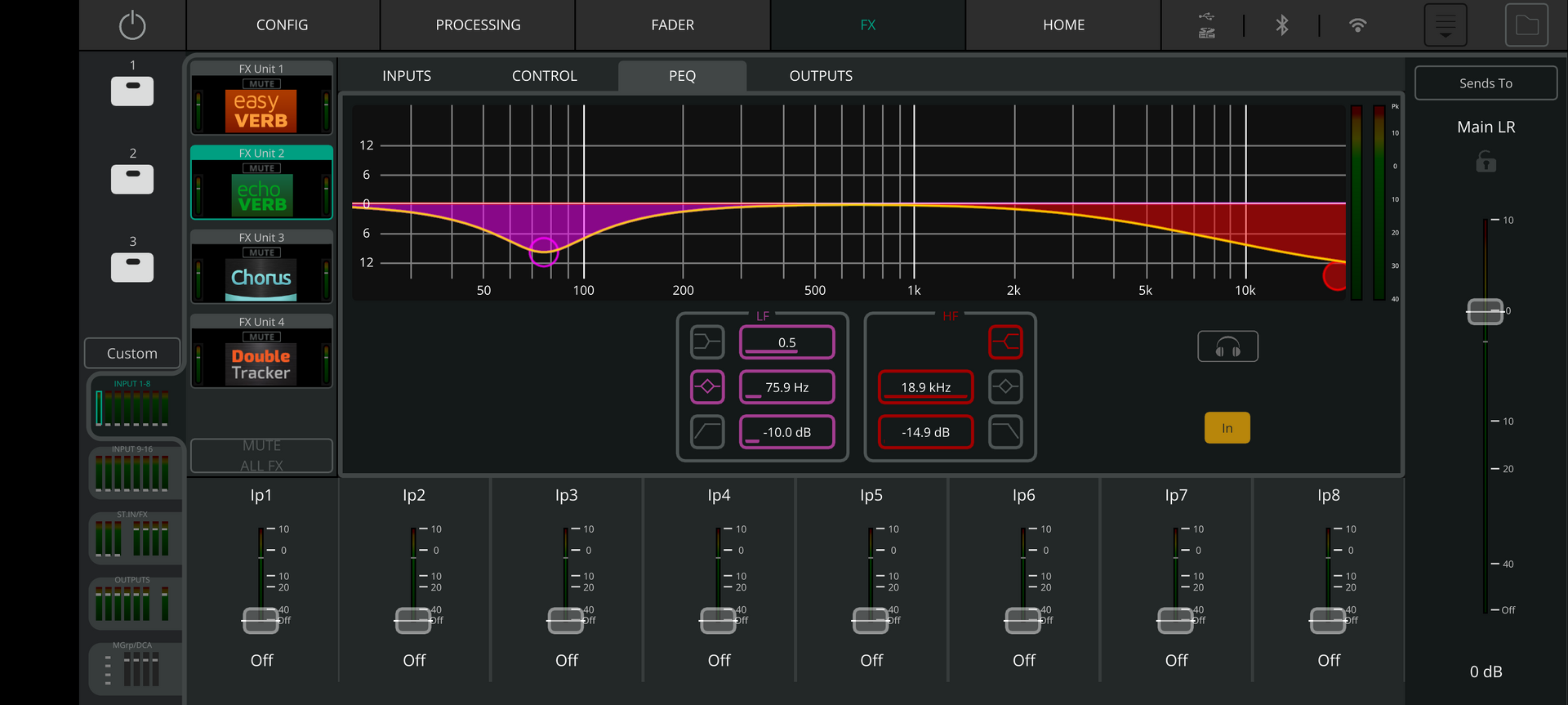Tap soft key 2 button
1568x705 pixels.
(132, 179)
